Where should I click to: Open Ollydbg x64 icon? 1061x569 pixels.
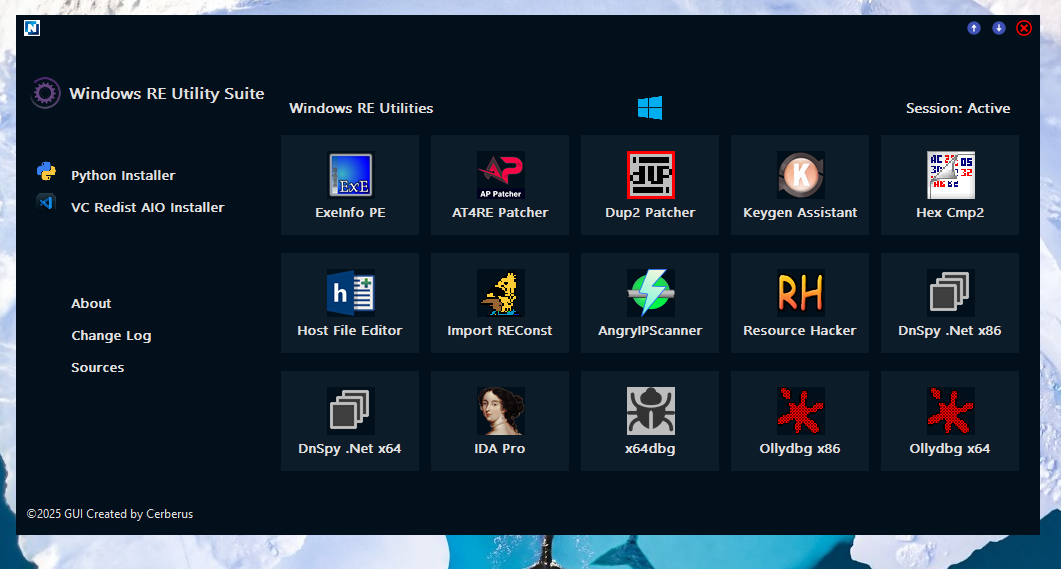tap(951, 411)
